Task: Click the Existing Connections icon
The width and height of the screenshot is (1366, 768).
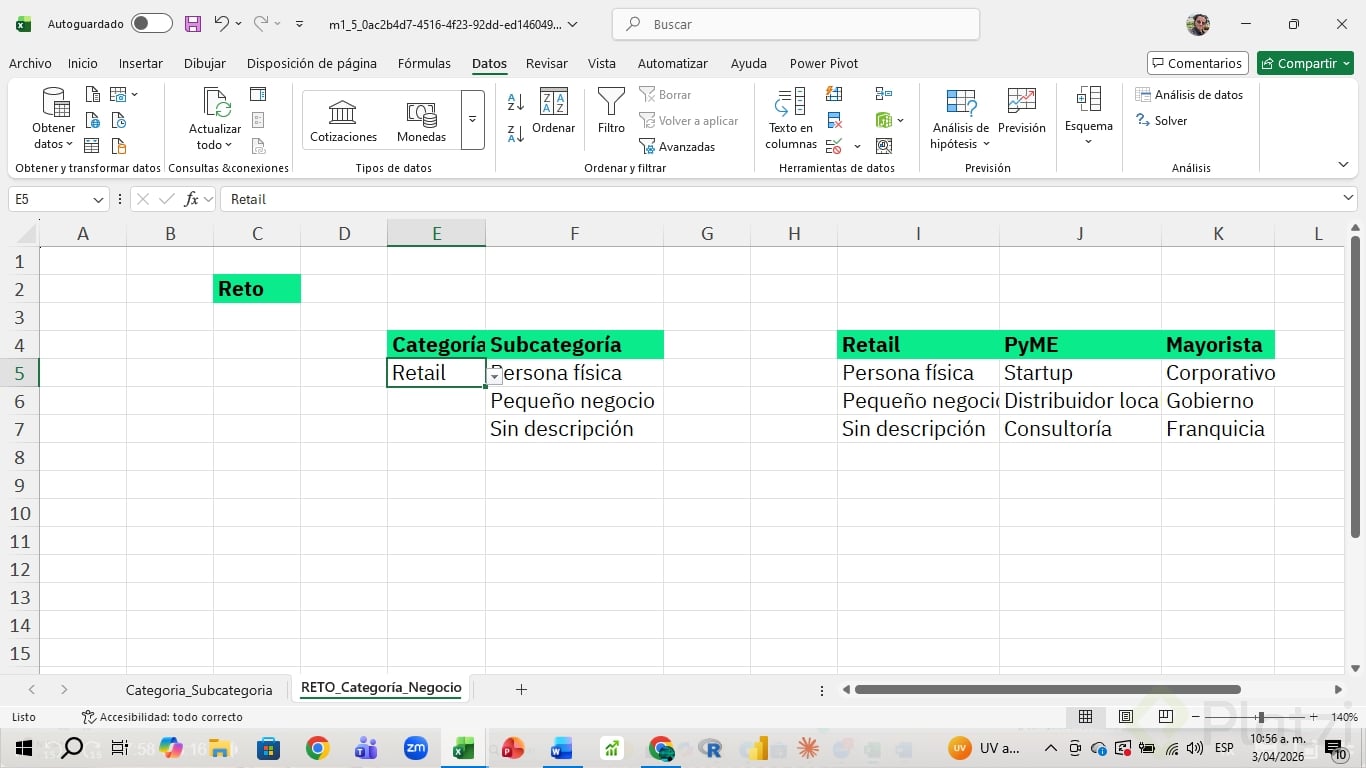Action: (118, 147)
